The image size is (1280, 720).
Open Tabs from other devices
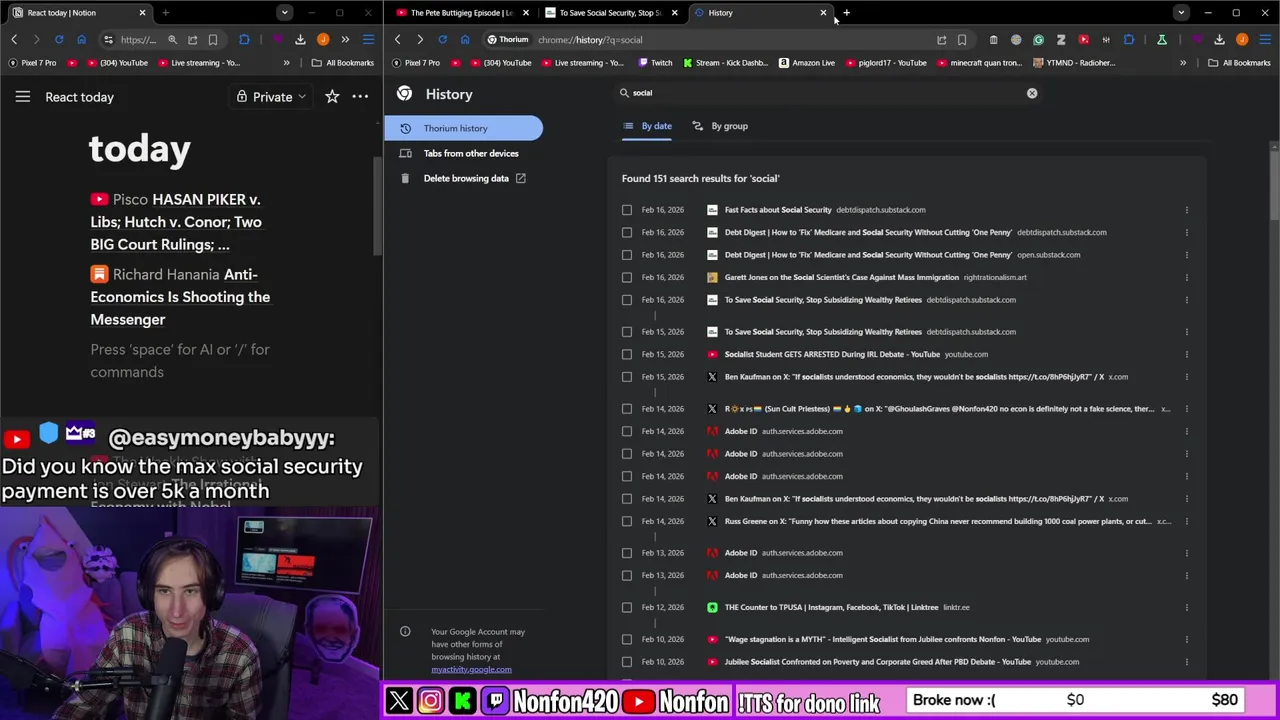coord(464,153)
